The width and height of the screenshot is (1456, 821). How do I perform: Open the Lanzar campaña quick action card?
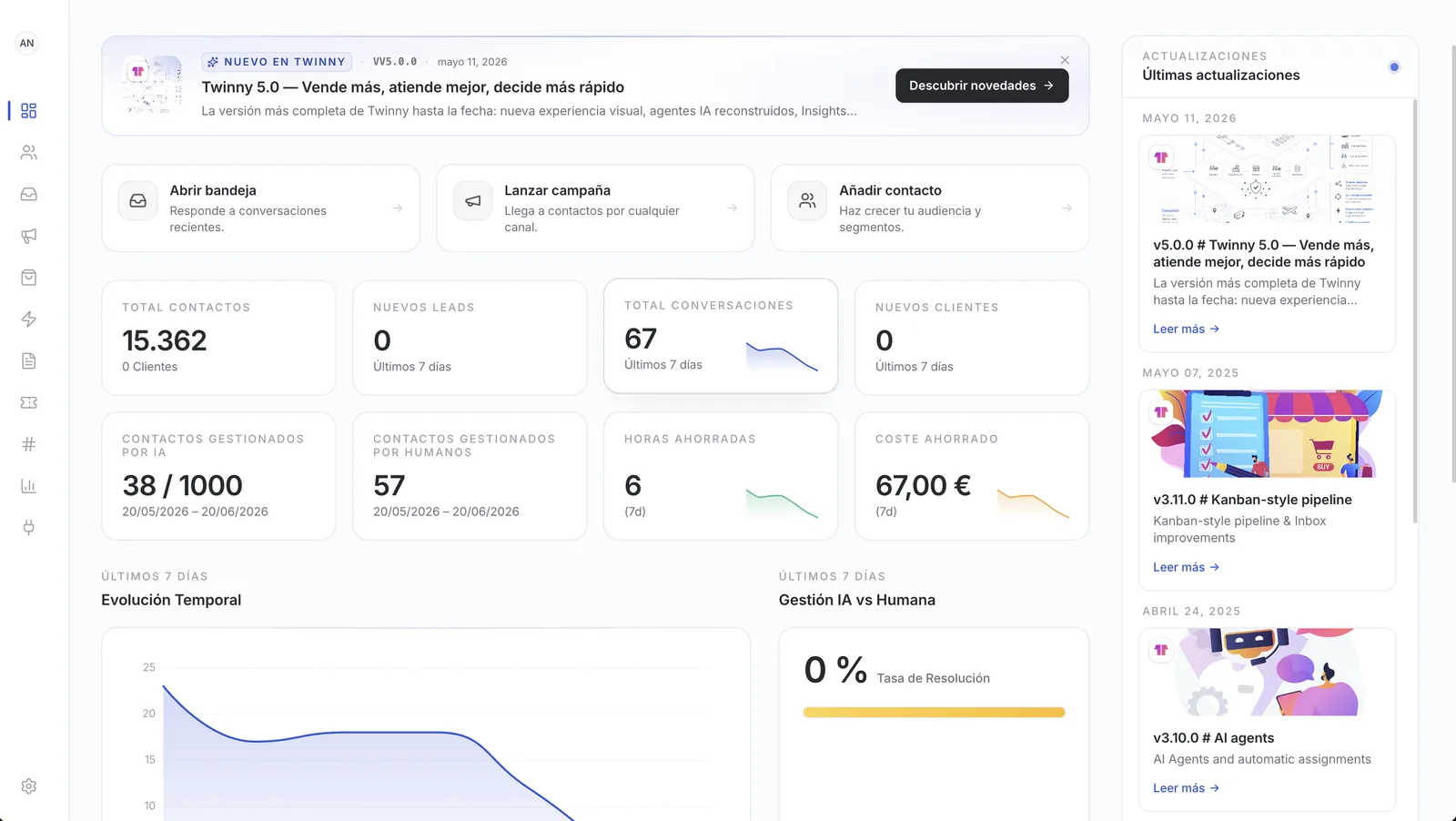(x=595, y=208)
